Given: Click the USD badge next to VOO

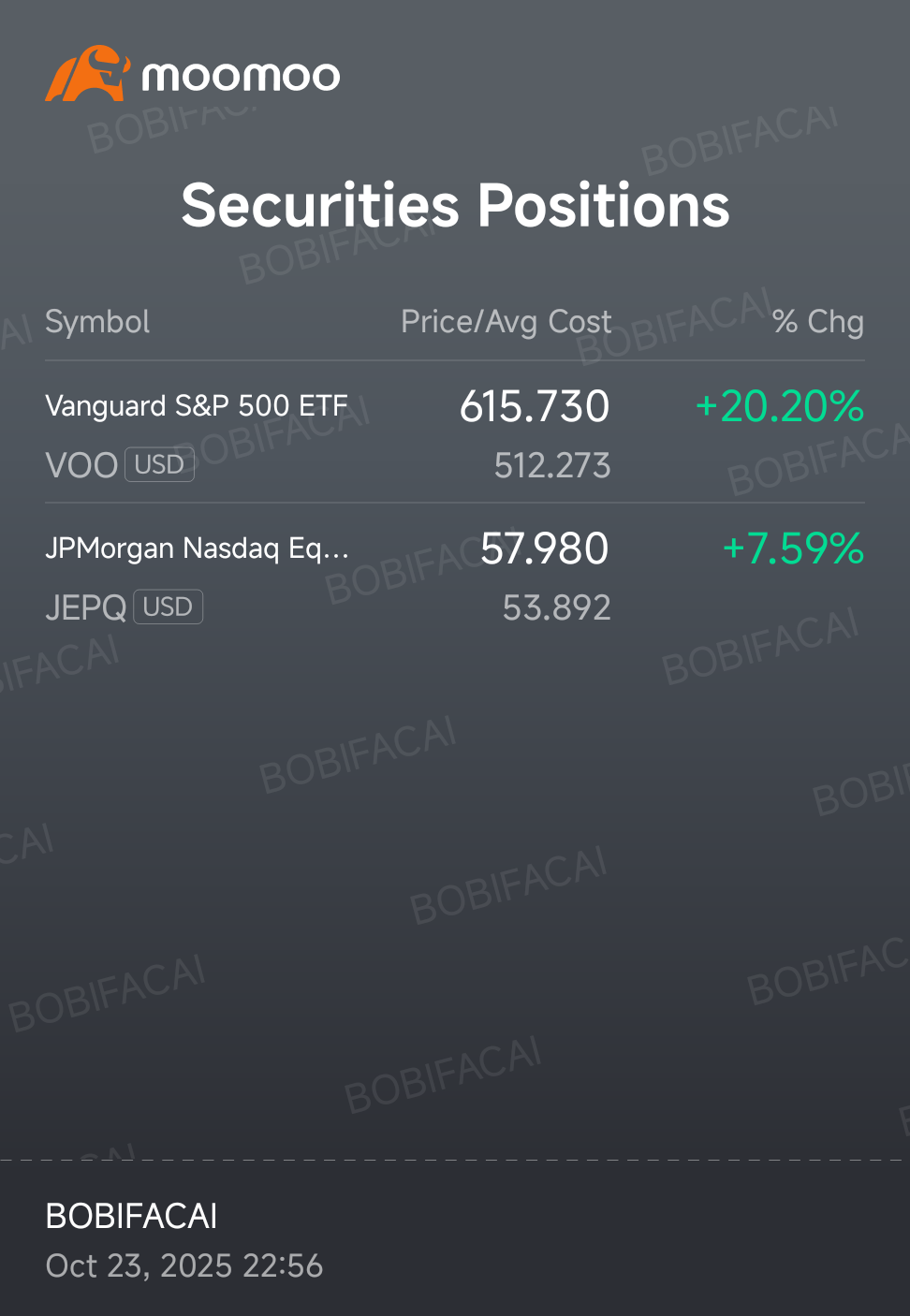Looking at the screenshot, I should [159, 464].
